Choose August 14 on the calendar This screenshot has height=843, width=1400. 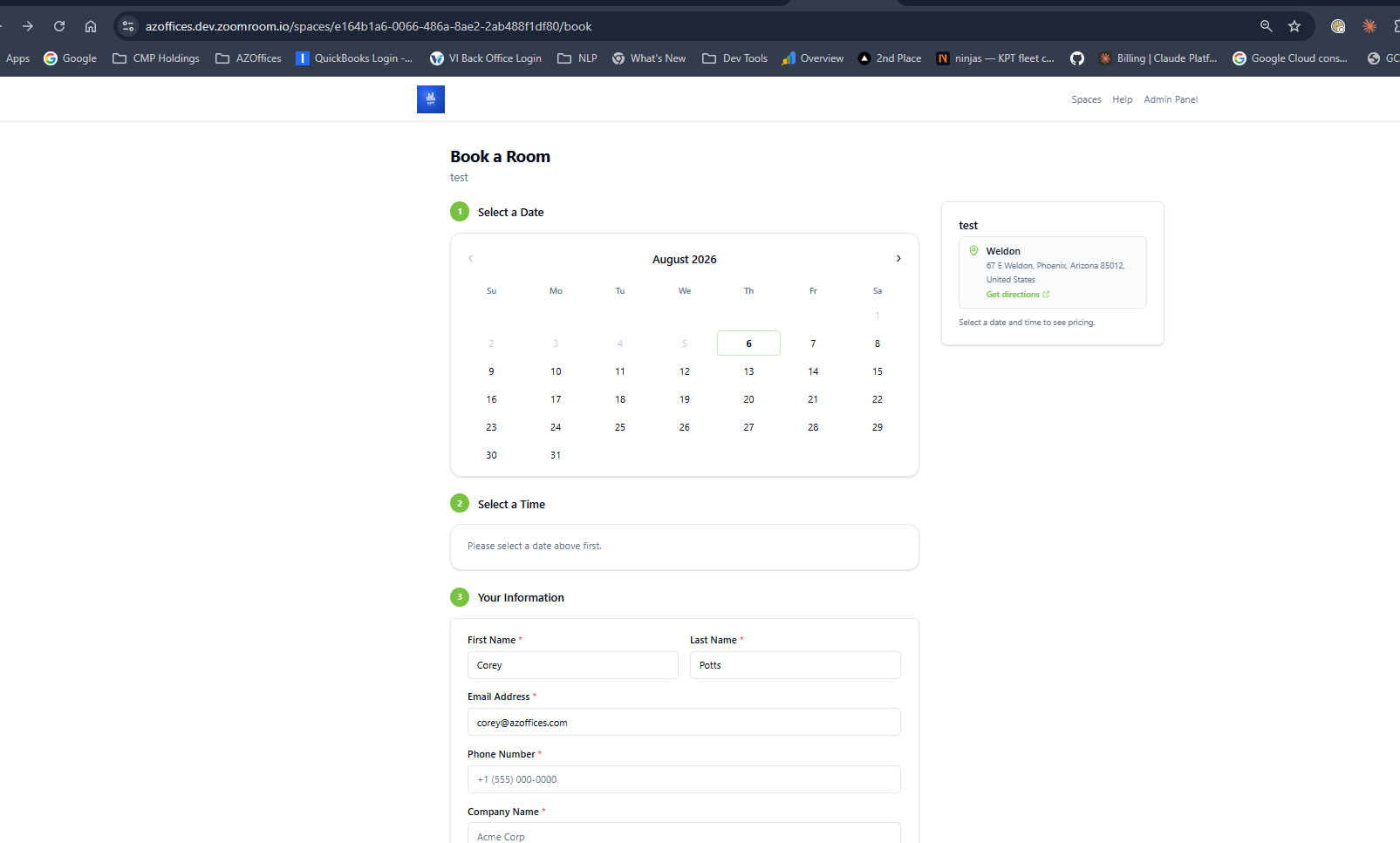813,371
